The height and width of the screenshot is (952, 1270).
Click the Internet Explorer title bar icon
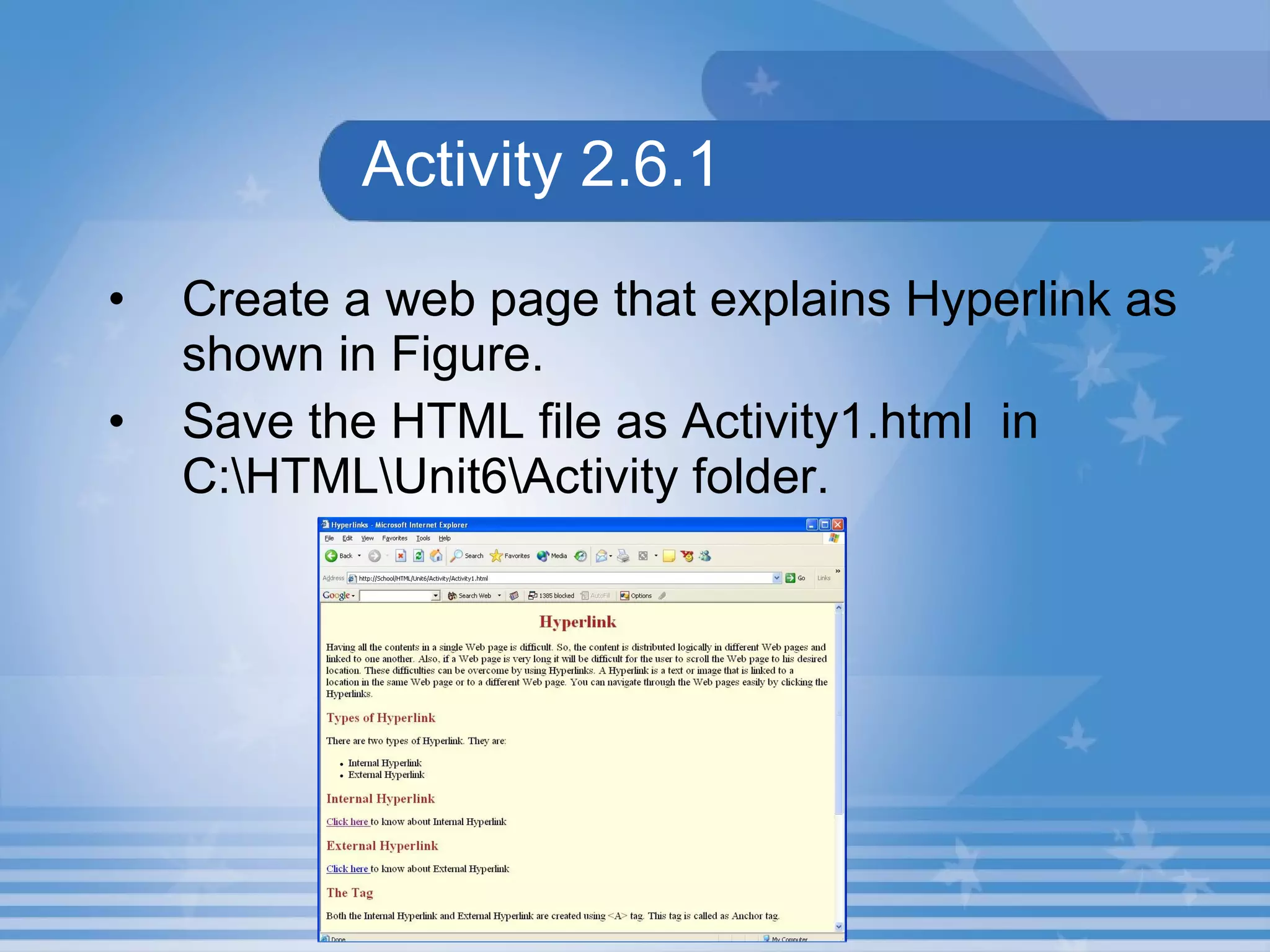[326, 524]
